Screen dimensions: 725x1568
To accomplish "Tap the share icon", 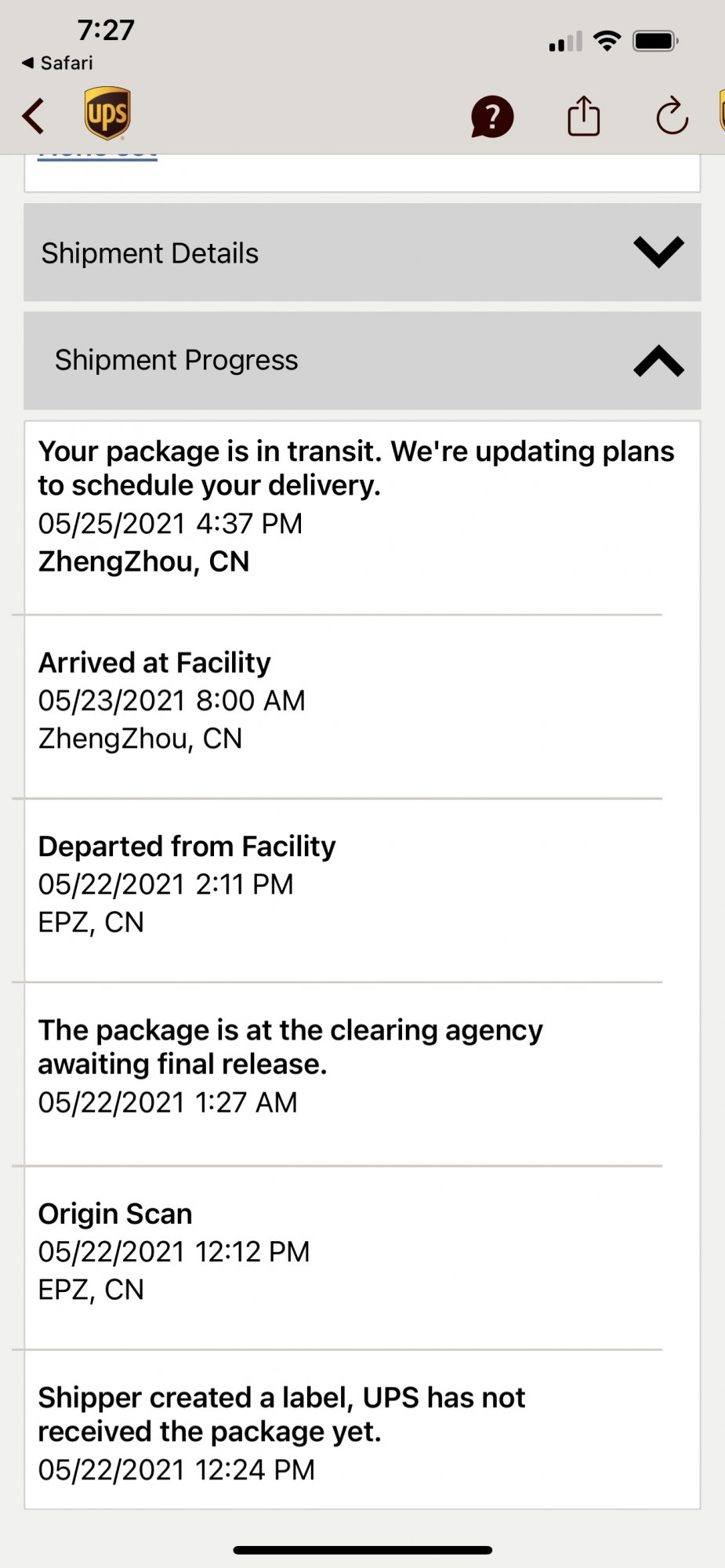I will click(x=583, y=117).
